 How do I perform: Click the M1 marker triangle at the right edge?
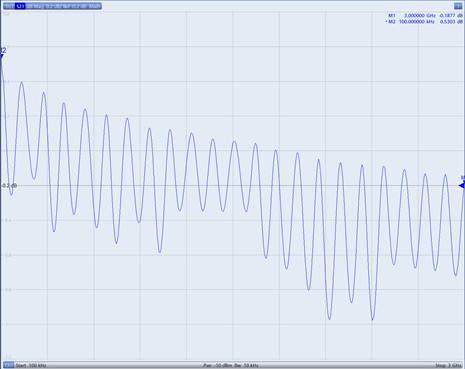(x=462, y=185)
